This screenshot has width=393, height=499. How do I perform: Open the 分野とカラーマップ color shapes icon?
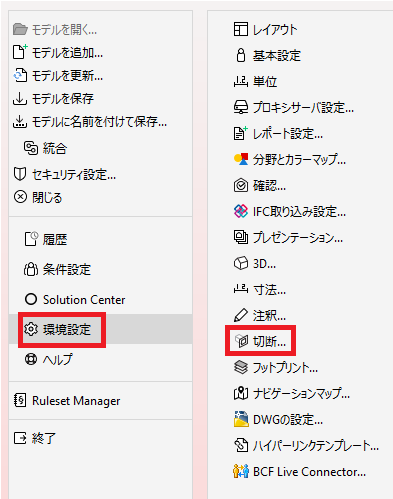click(x=241, y=159)
